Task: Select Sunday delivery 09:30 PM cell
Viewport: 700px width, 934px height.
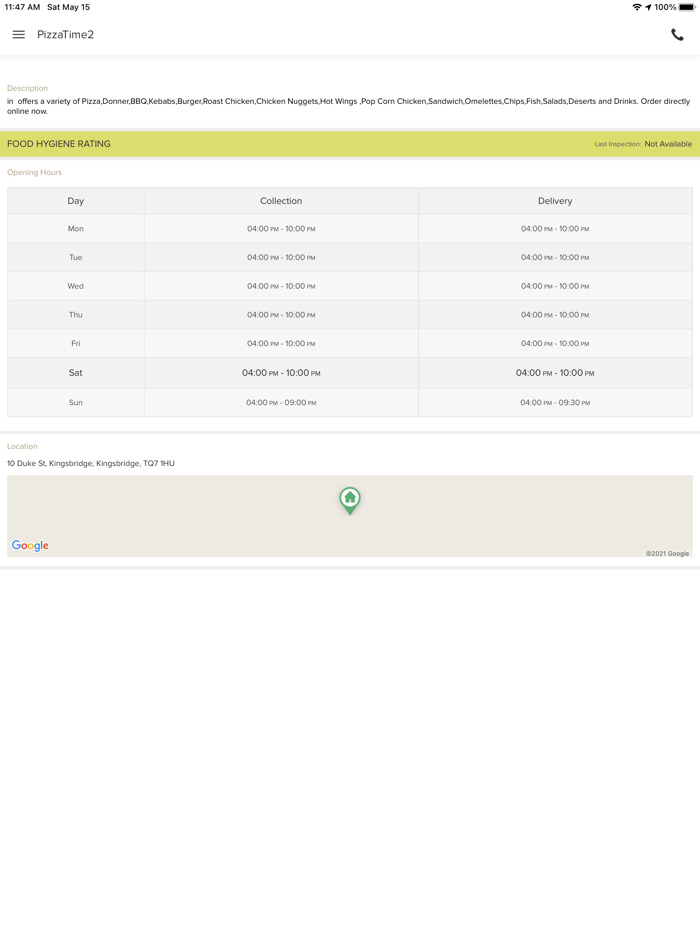Action: click(555, 403)
